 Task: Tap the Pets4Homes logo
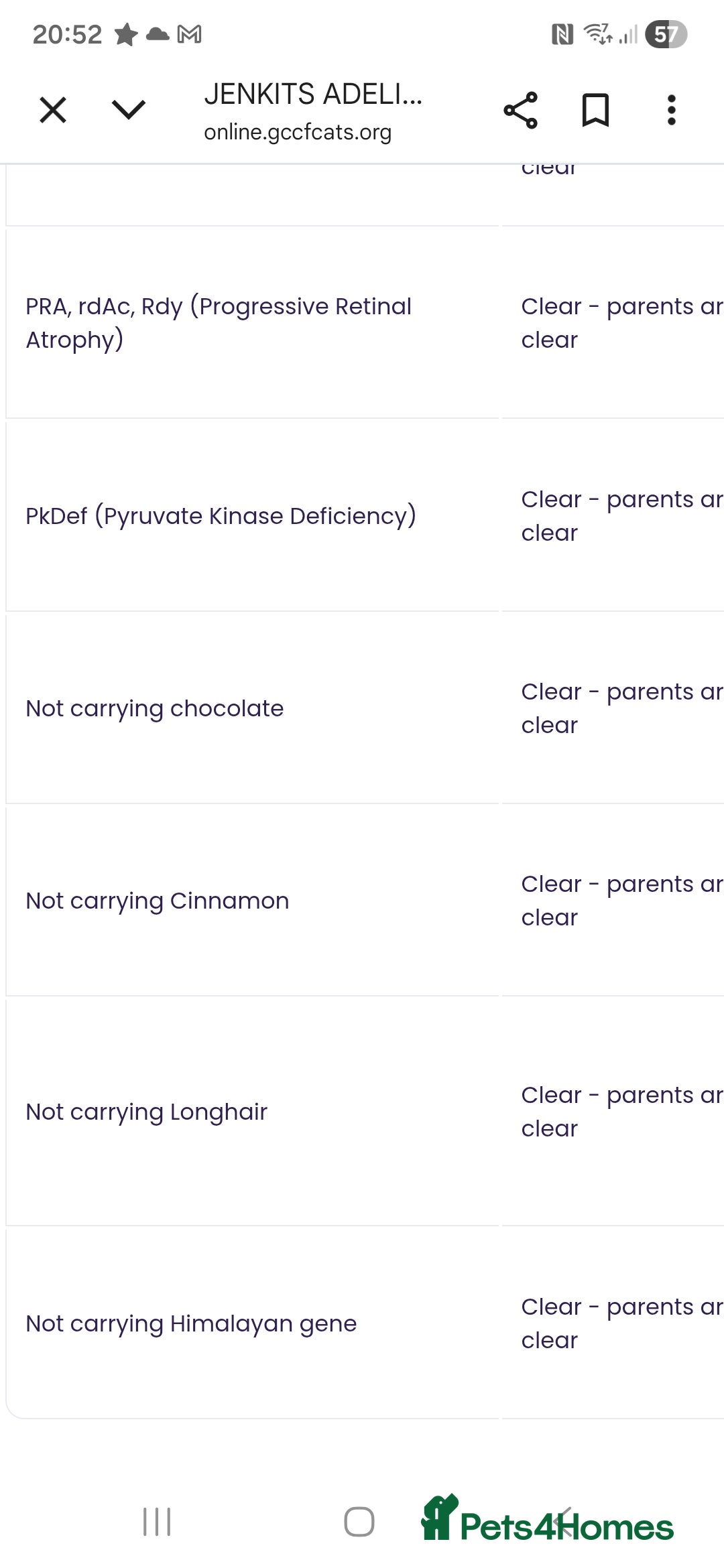547,1520
